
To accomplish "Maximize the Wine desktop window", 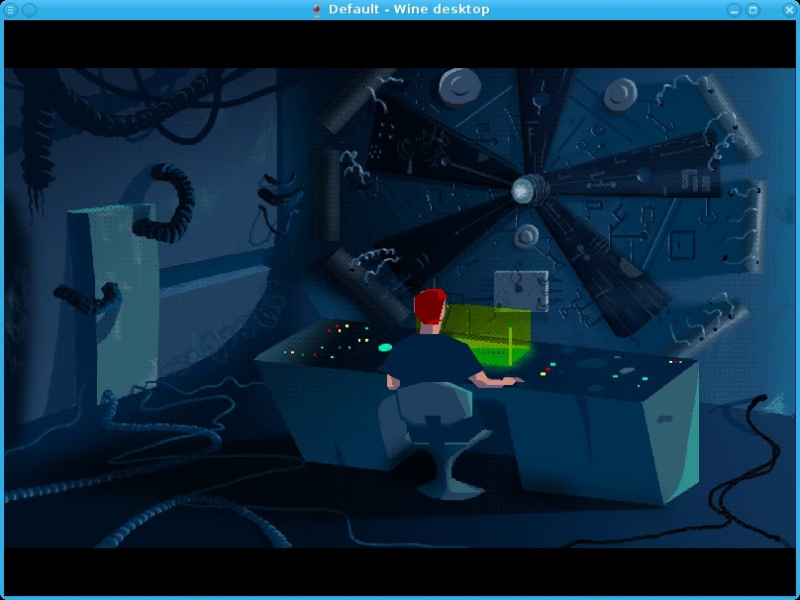I will [753, 10].
